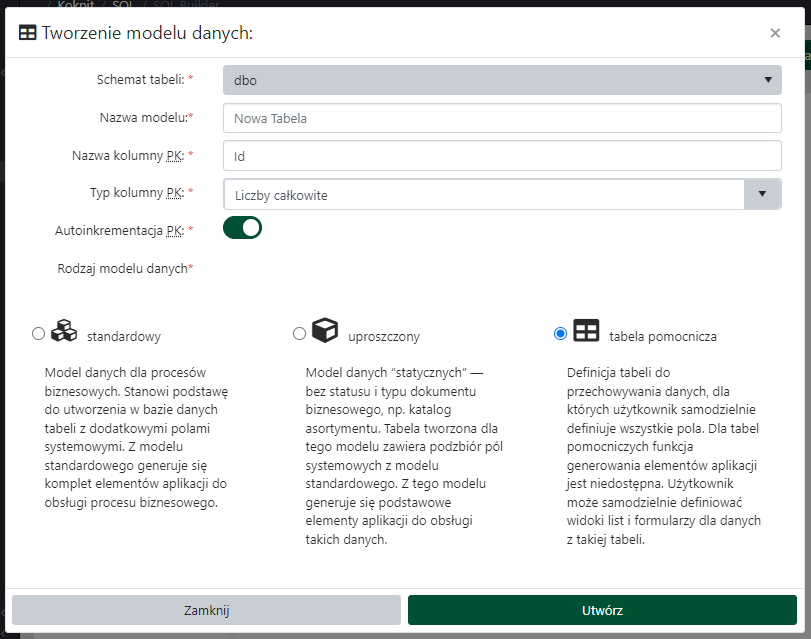The image size is (811, 639).
Task: Choose the uproszczony model radio option
Action: tap(299, 334)
